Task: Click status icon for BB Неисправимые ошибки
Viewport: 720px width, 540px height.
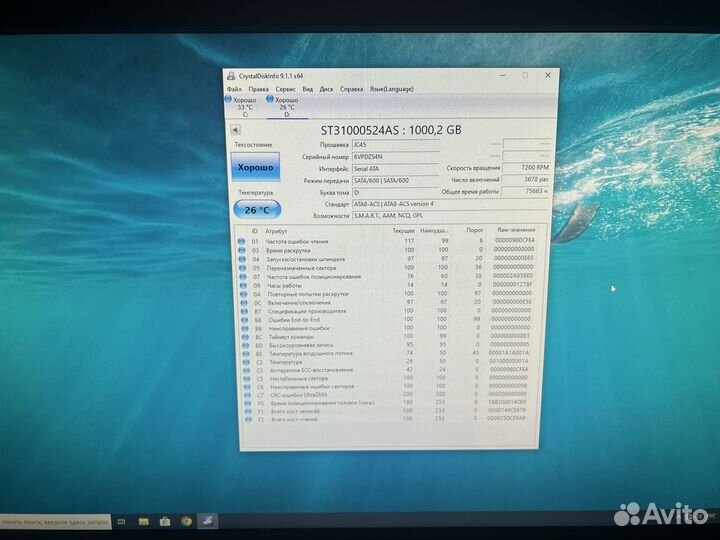Action: 246,328
